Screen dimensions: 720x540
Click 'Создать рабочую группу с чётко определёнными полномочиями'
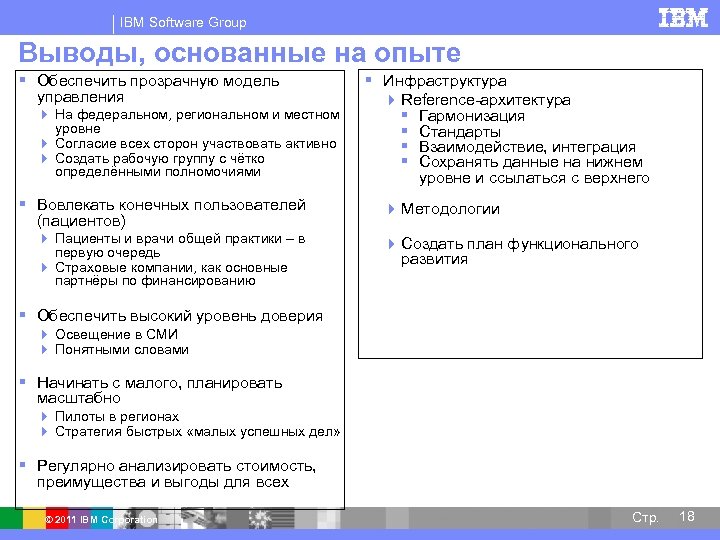(160, 165)
